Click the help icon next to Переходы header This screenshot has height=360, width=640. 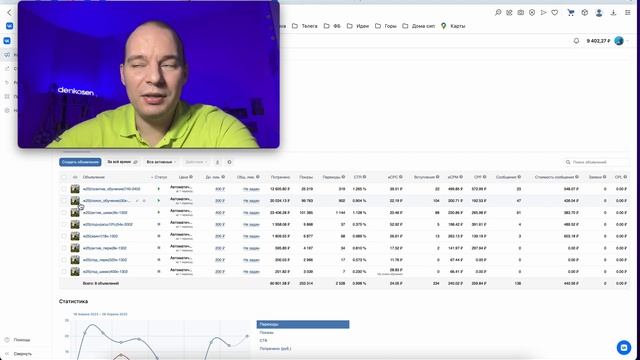pos(343,177)
